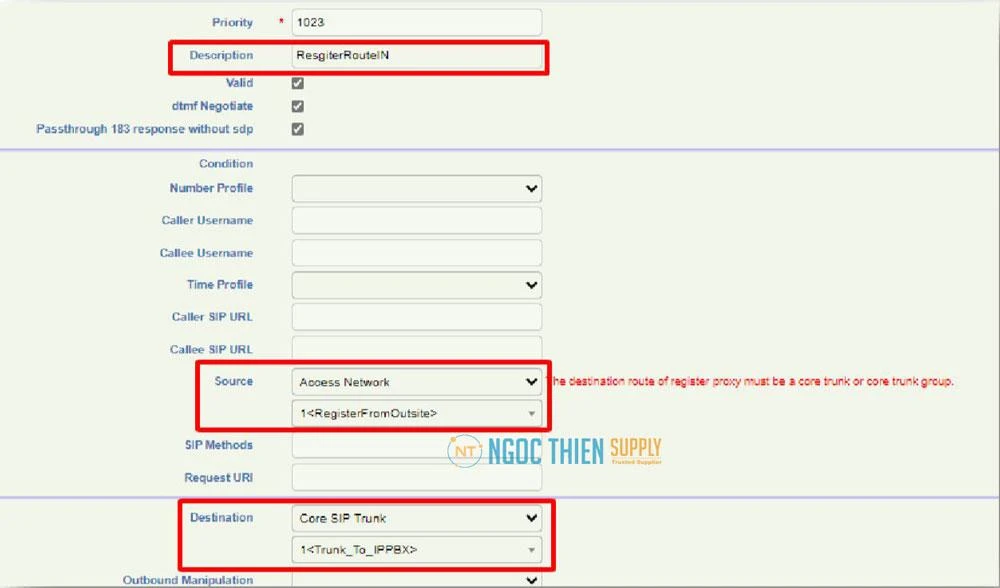1000x588 pixels.
Task: Click the Request URI input field
Action: pyautogui.click(x=416, y=477)
